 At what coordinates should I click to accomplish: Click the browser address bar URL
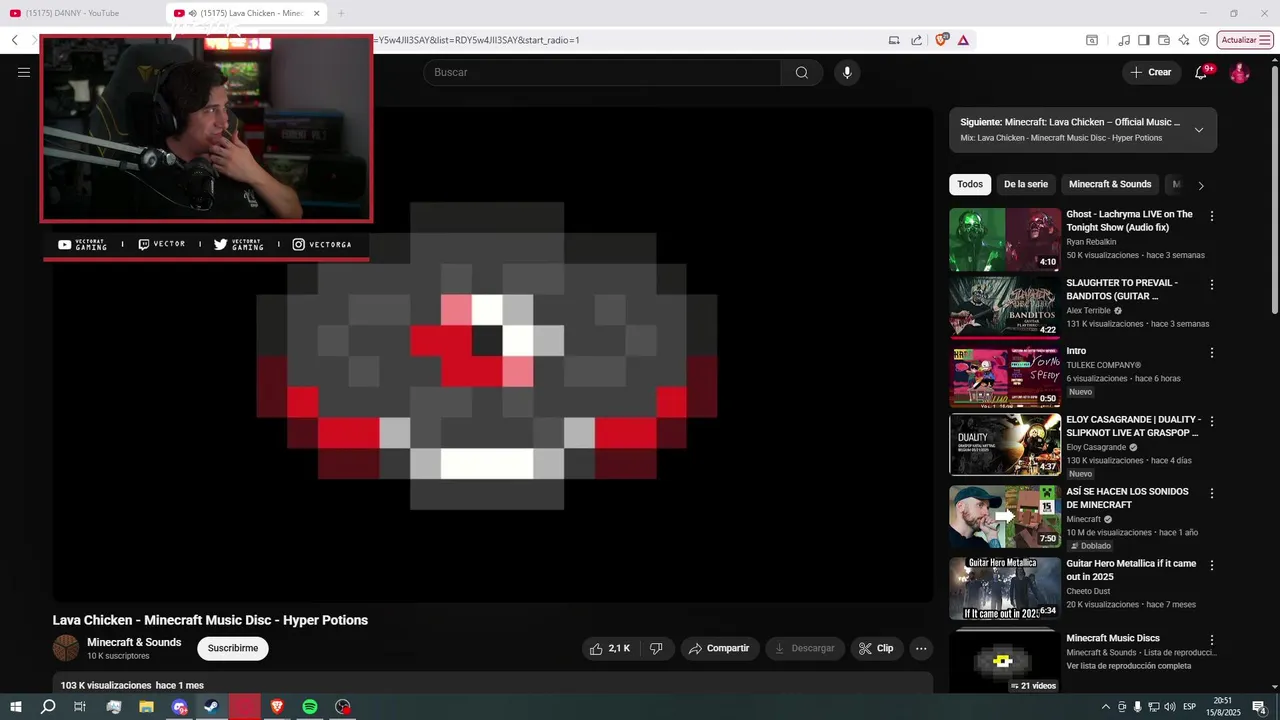(476, 40)
